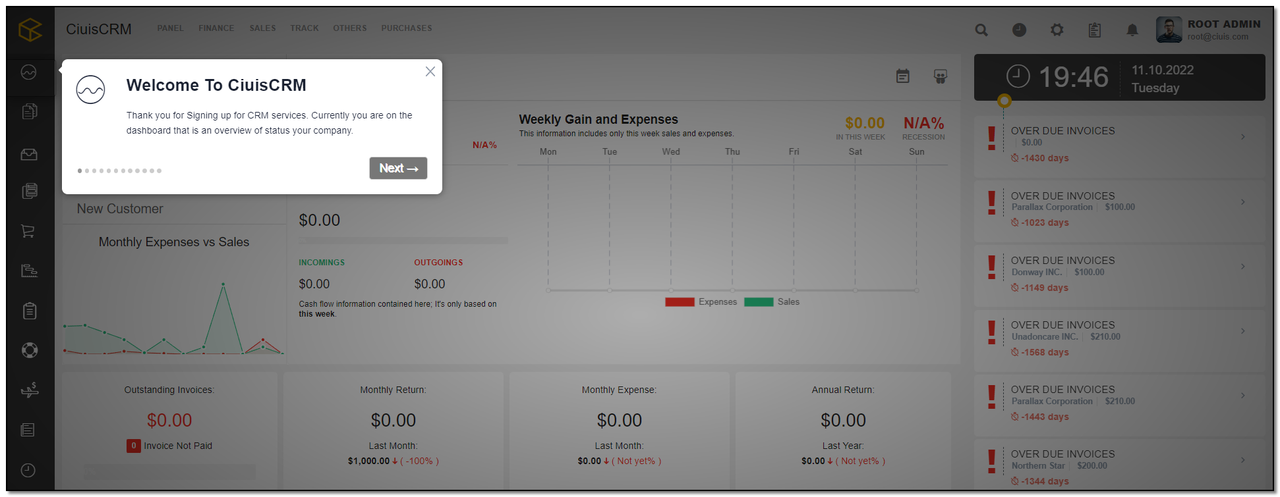Image resolution: width=1280 pixels, height=497 pixels.
Task: Click the Outstanding Invoices card title
Action: [169, 390]
